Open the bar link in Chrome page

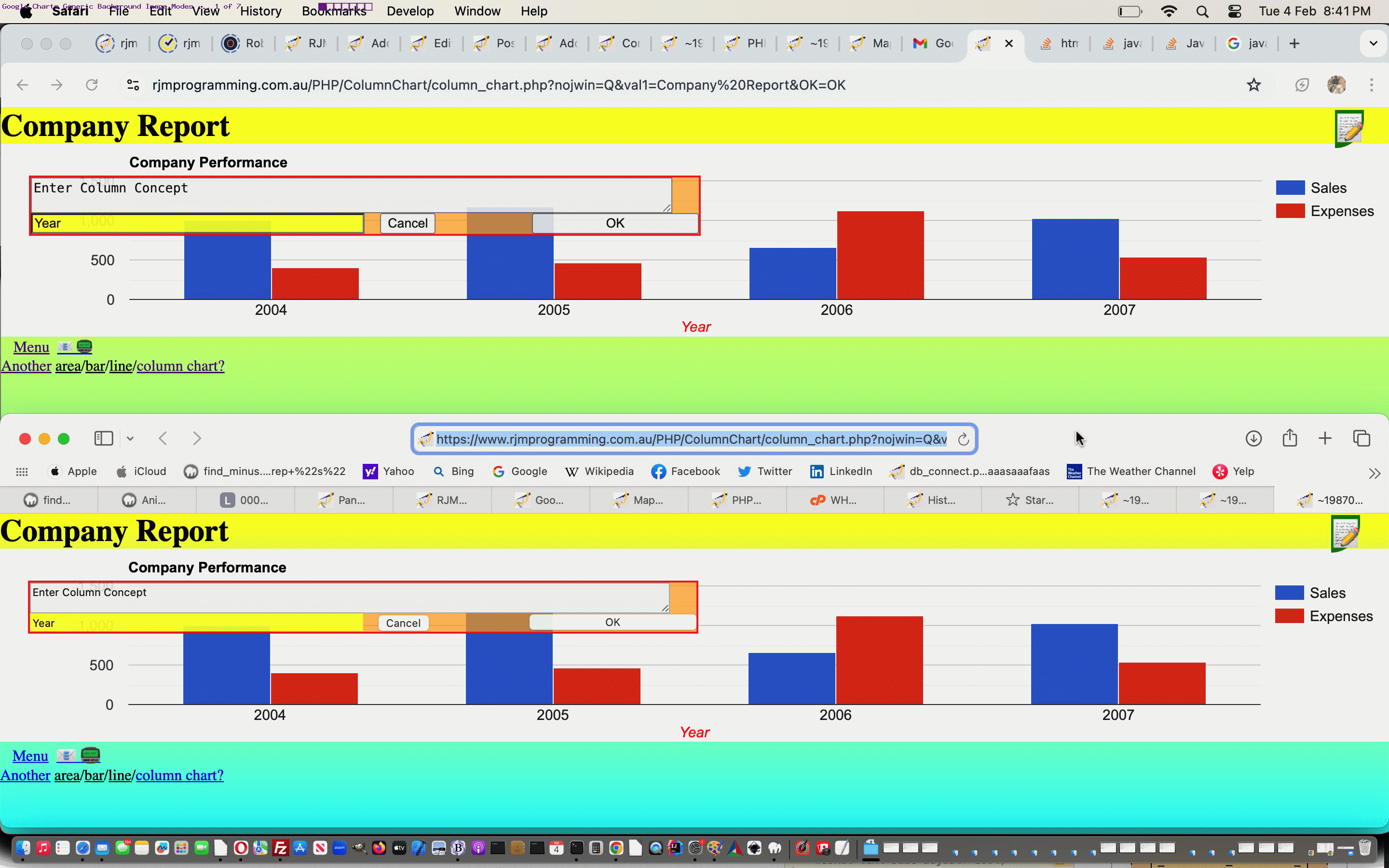95,366
